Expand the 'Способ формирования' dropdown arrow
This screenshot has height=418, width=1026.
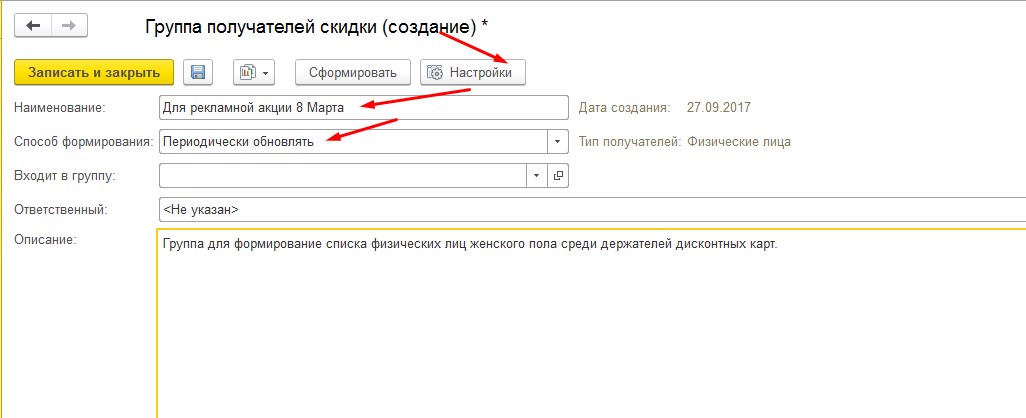(x=558, y=142)
